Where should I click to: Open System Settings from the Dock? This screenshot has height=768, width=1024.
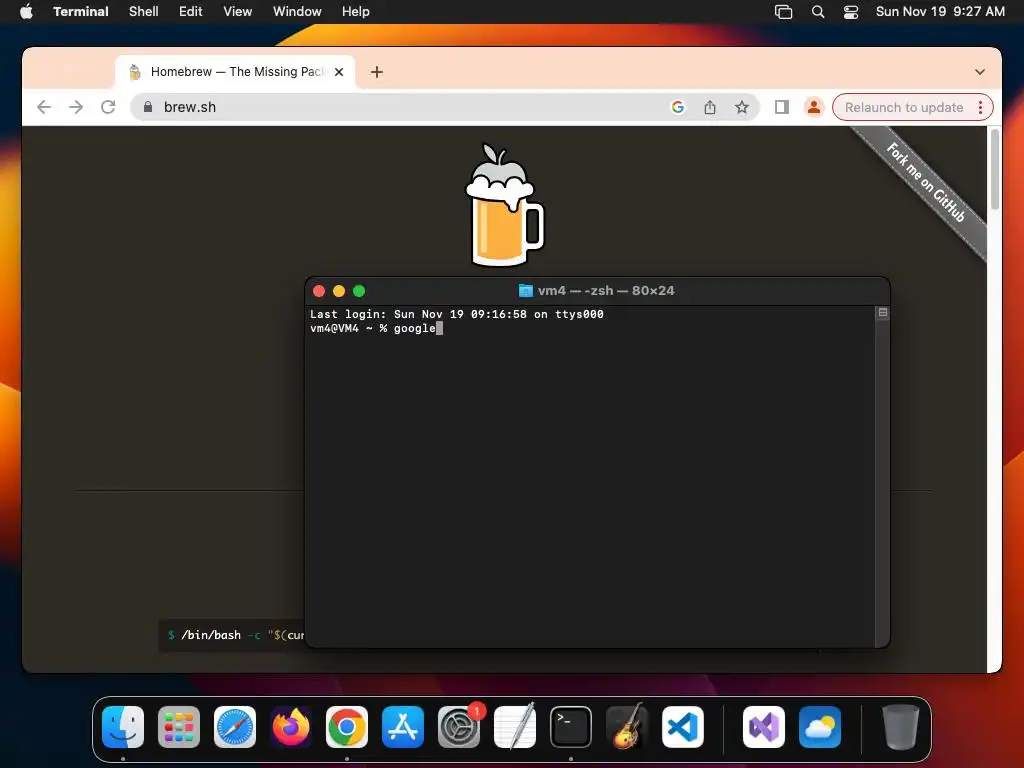coord(458,727)
